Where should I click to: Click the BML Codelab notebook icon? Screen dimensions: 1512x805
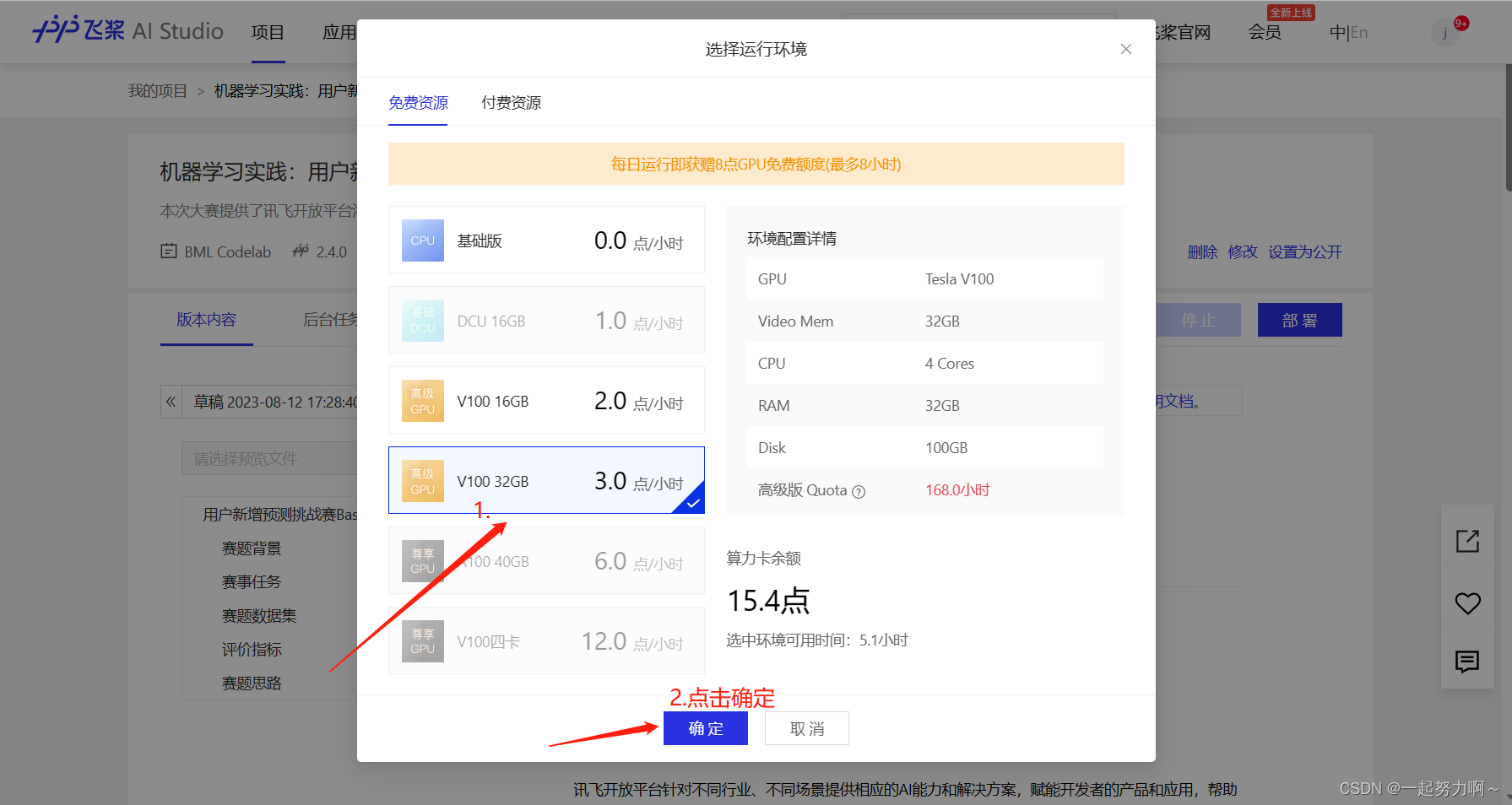click(169, 251)
